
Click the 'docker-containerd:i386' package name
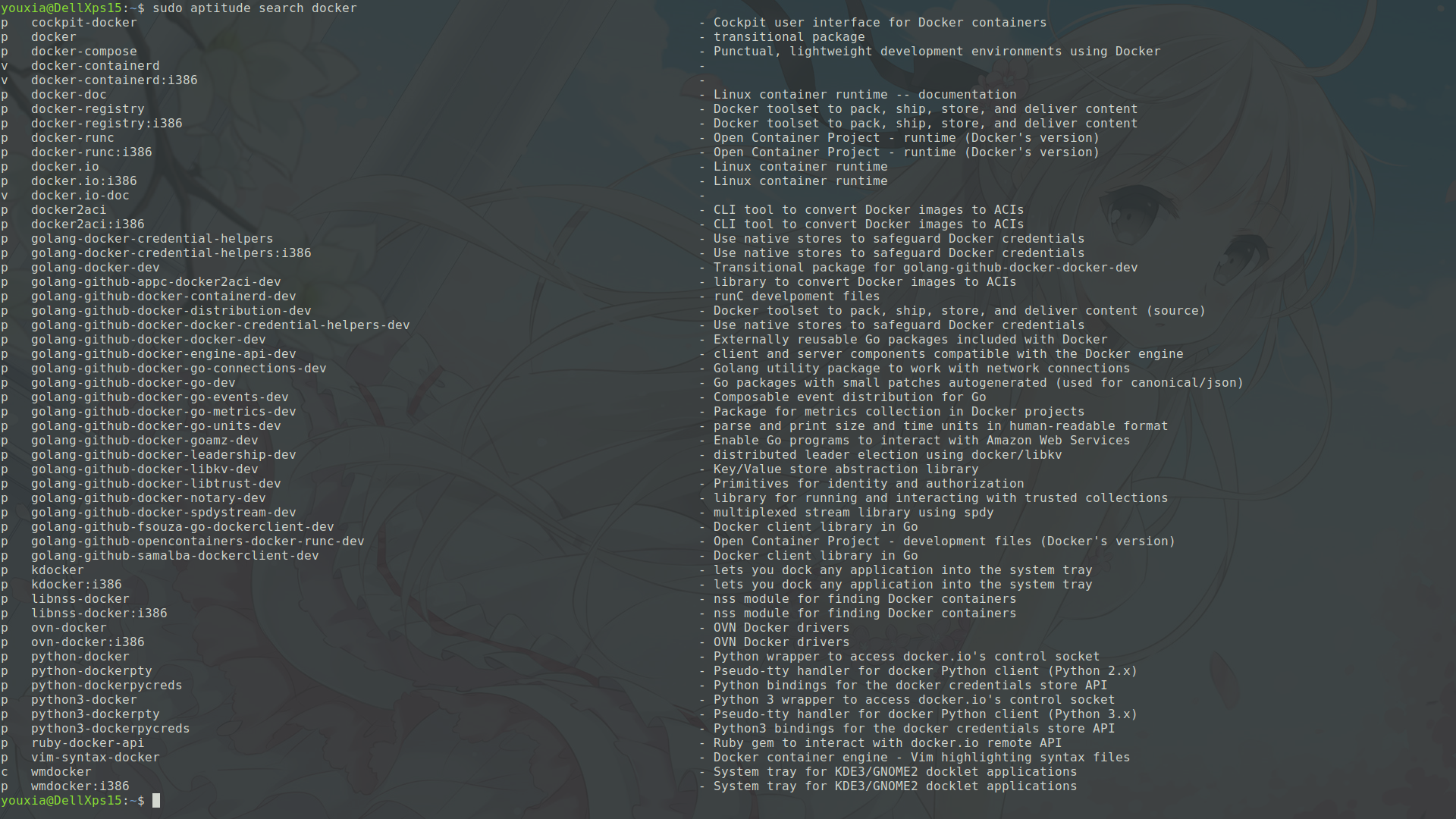coord(115,80)
